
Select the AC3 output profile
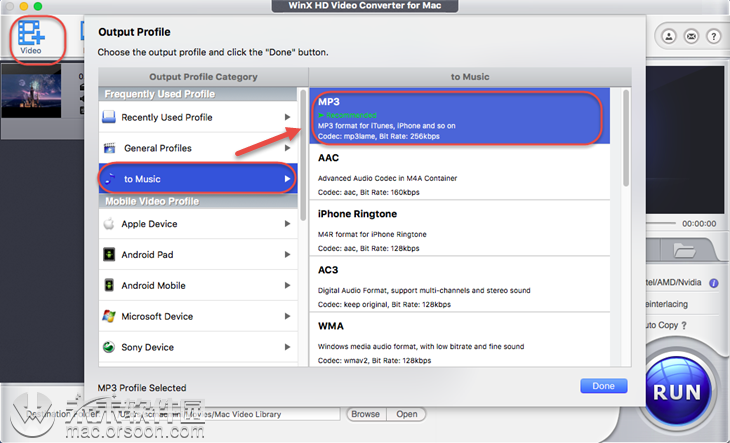(460, 284)
